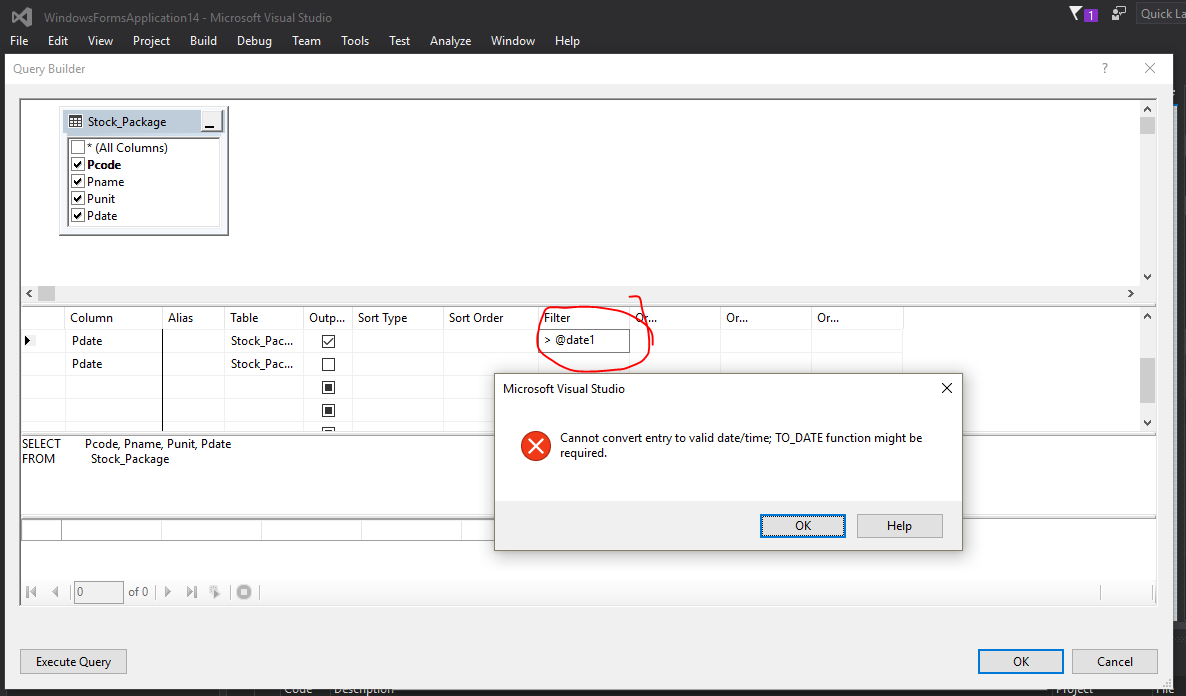Open Query Builder help question mark
The height and width of the screenshot is (696, 1186).
point(1105,68)
